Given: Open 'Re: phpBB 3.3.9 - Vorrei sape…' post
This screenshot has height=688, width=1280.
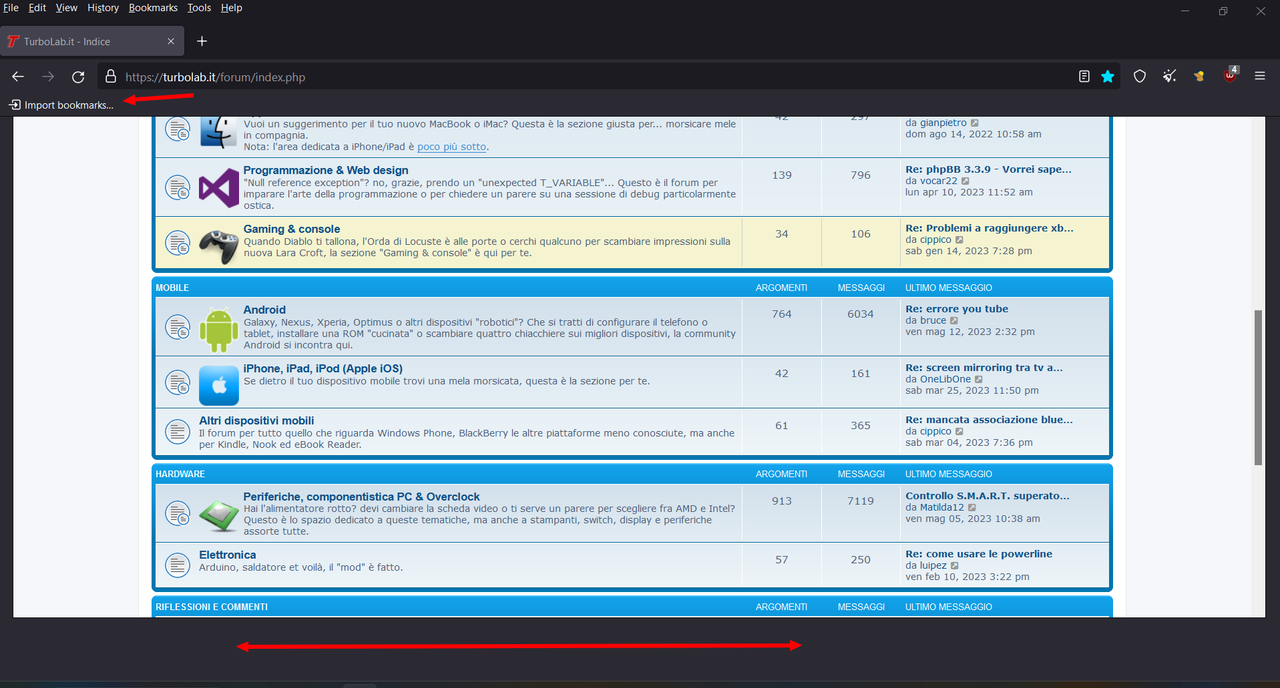Looking at the screenshot, I should (989, 170).
